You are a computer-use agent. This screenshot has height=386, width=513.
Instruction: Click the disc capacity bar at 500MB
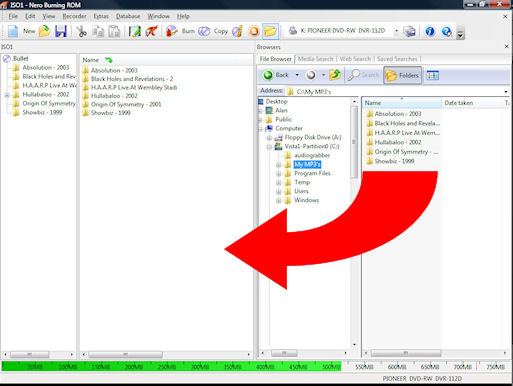pos(331,367)
